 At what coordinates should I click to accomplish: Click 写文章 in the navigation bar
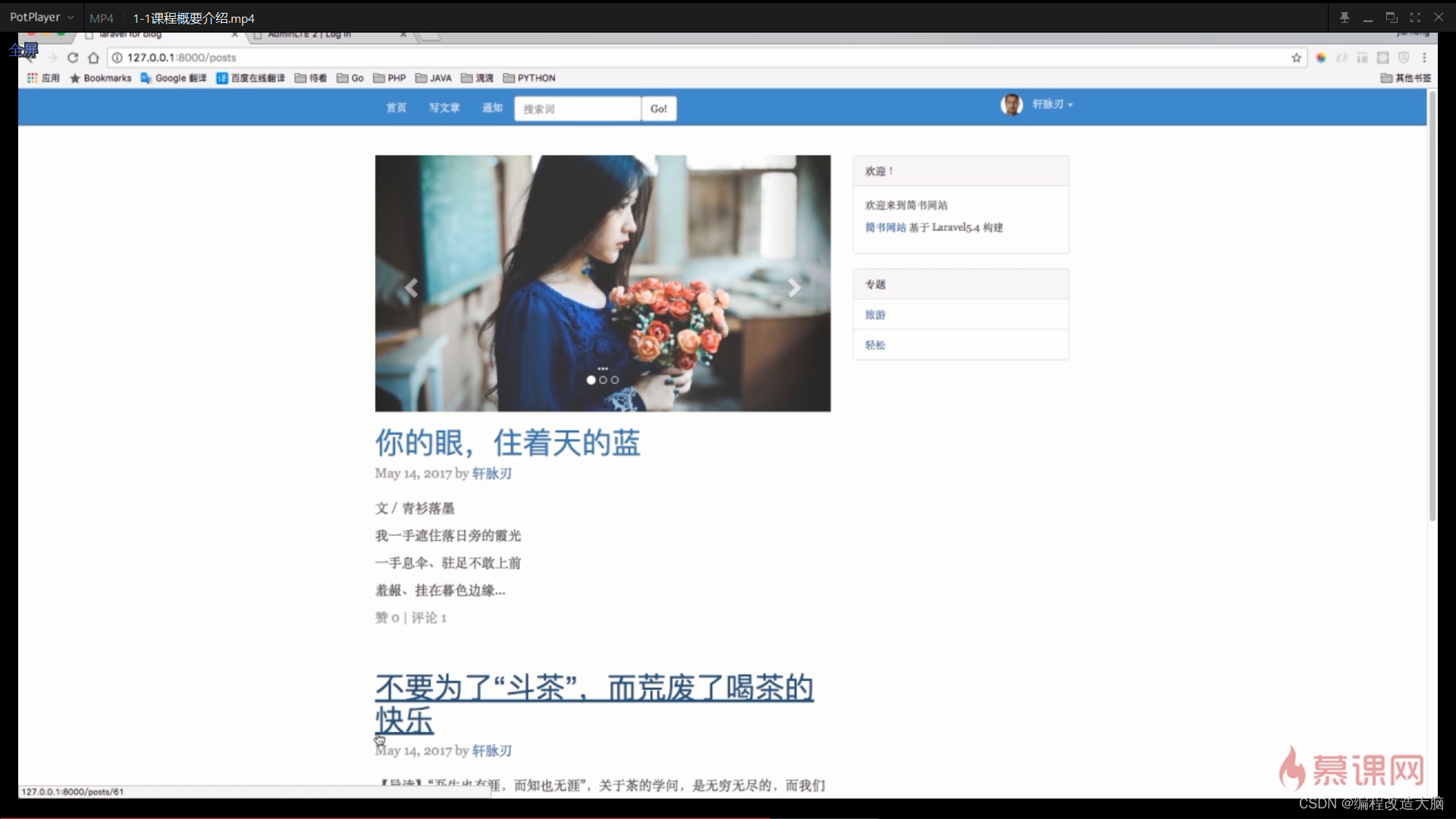(x=444, y=108)
